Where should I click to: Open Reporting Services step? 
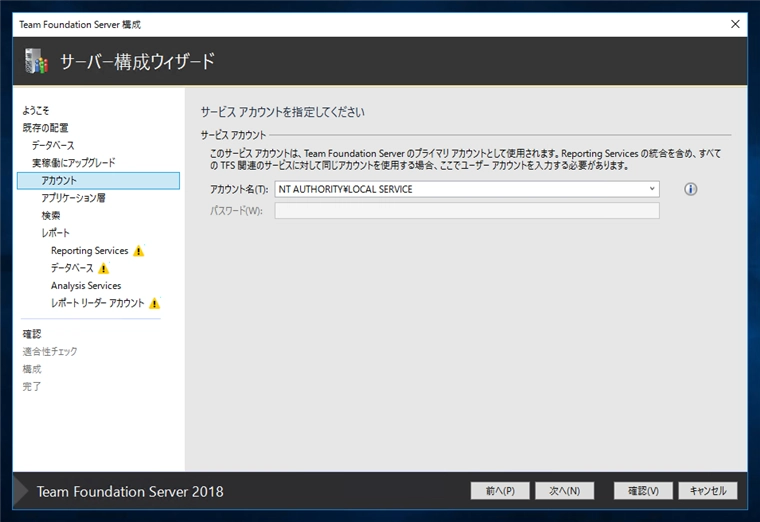click(x=90, y=251)
